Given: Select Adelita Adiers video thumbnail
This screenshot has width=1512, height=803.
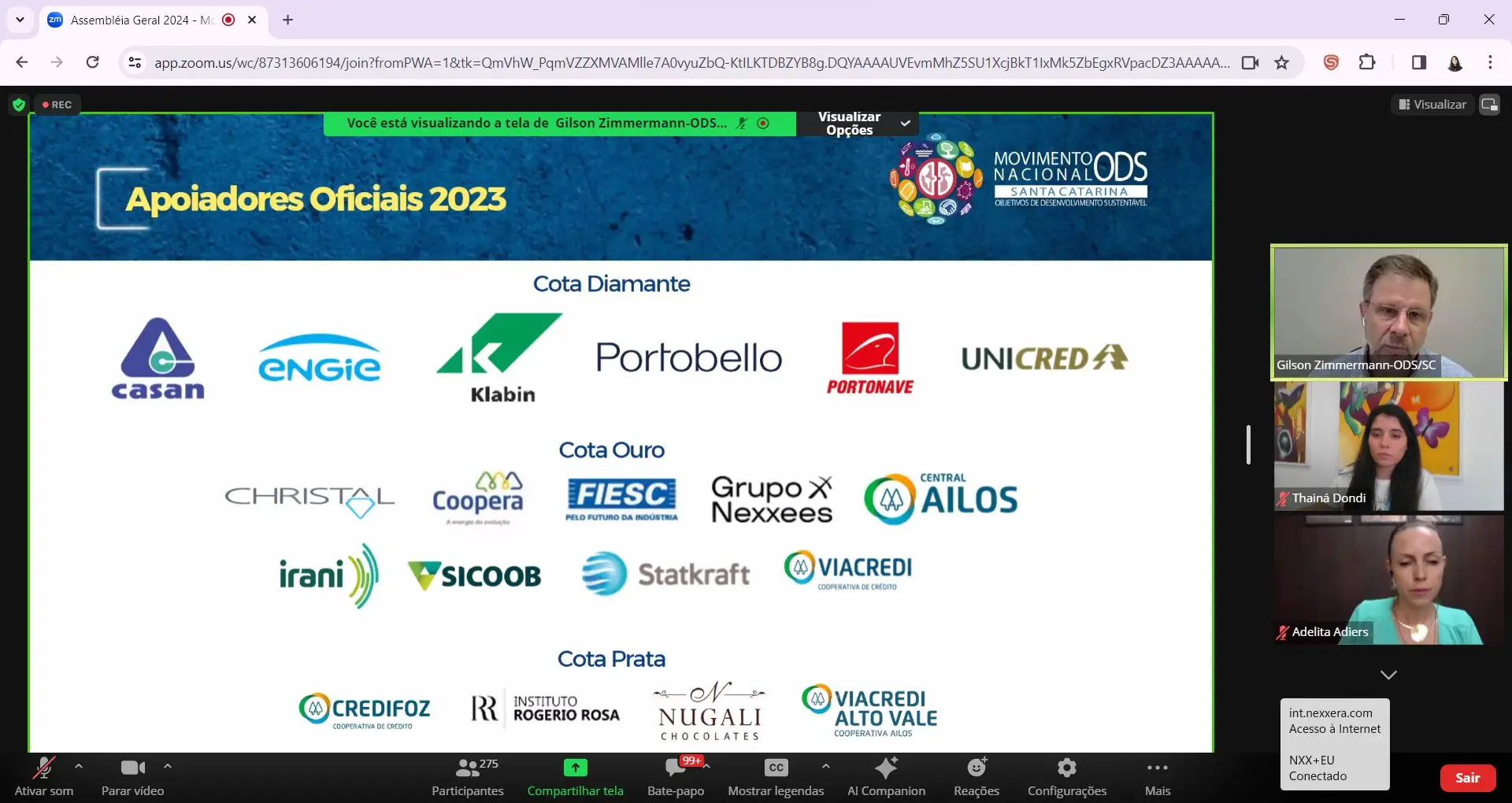Looking at the screenshot, I should [1388, 580].
